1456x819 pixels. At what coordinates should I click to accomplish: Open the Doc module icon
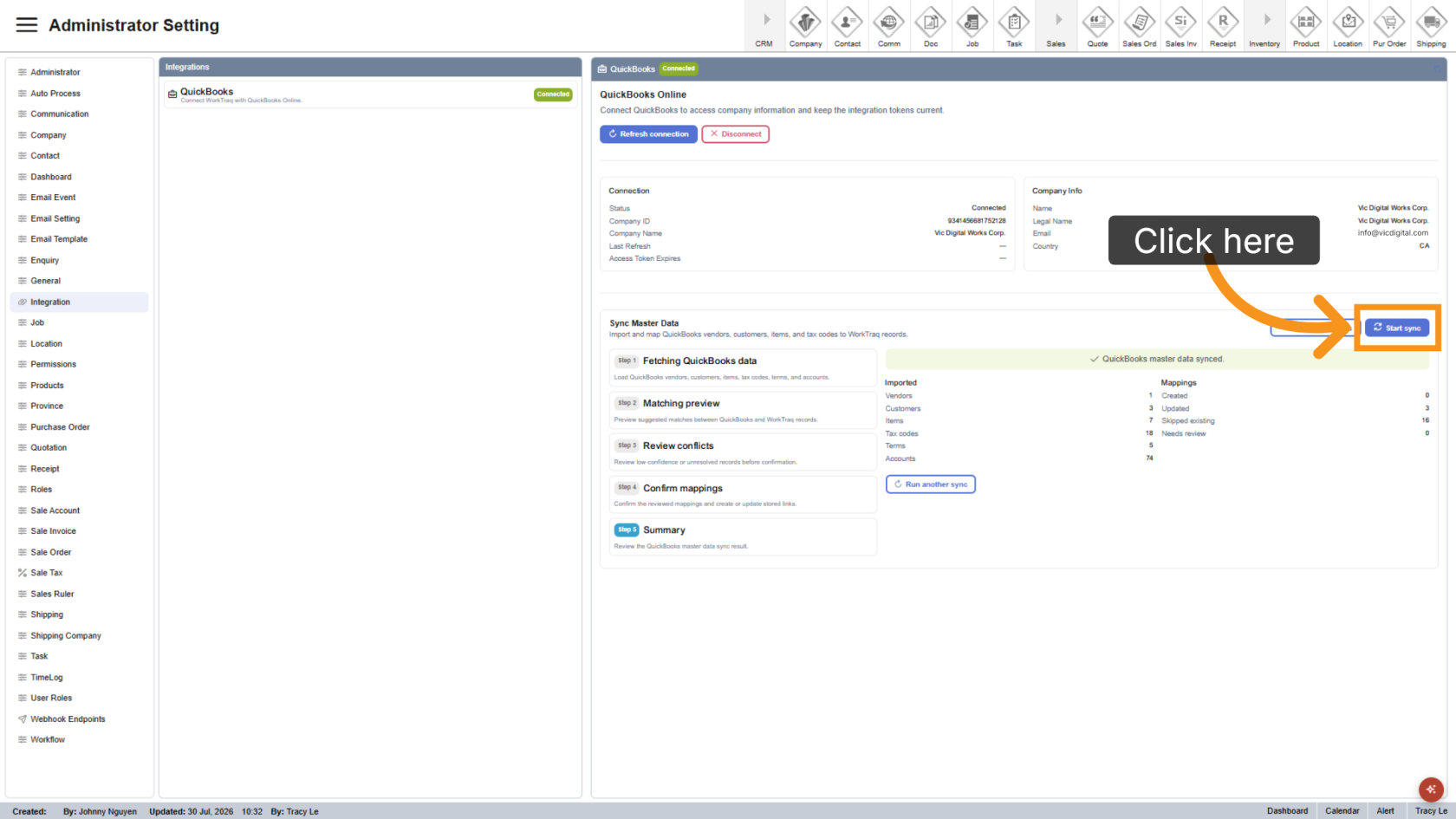point(930,25)
